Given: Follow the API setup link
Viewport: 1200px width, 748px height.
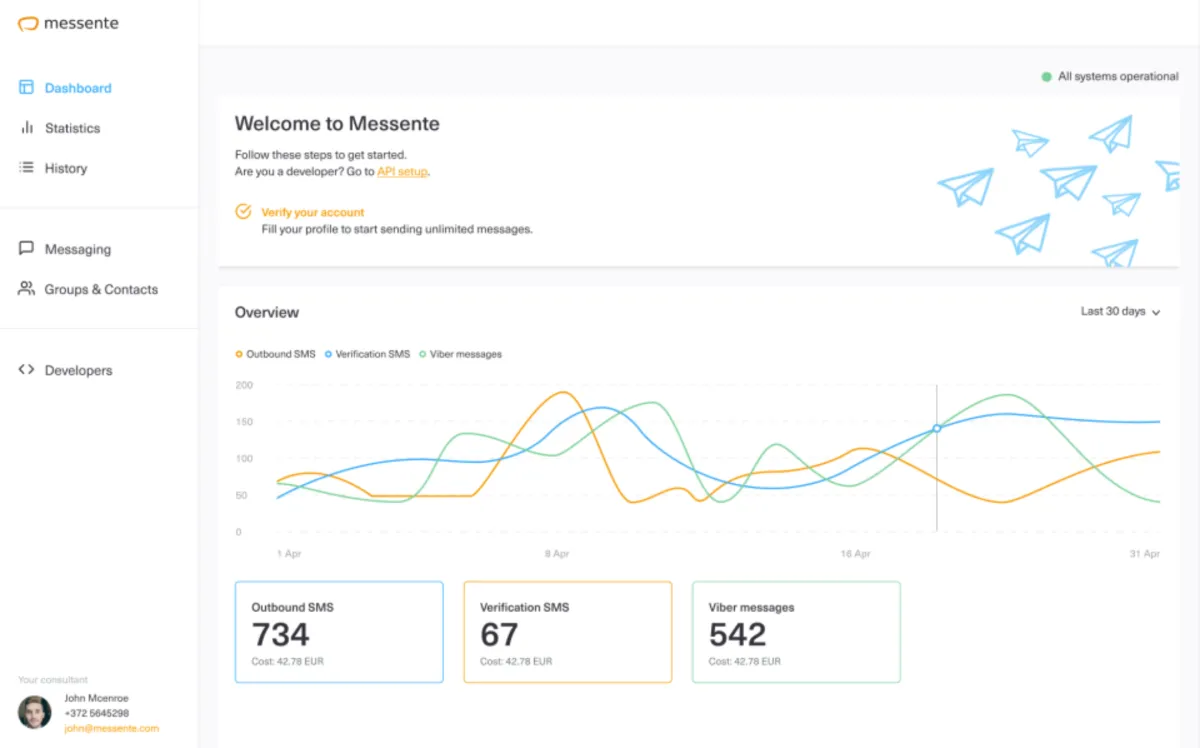Looking at the screenshot, I should click(402, 171).
